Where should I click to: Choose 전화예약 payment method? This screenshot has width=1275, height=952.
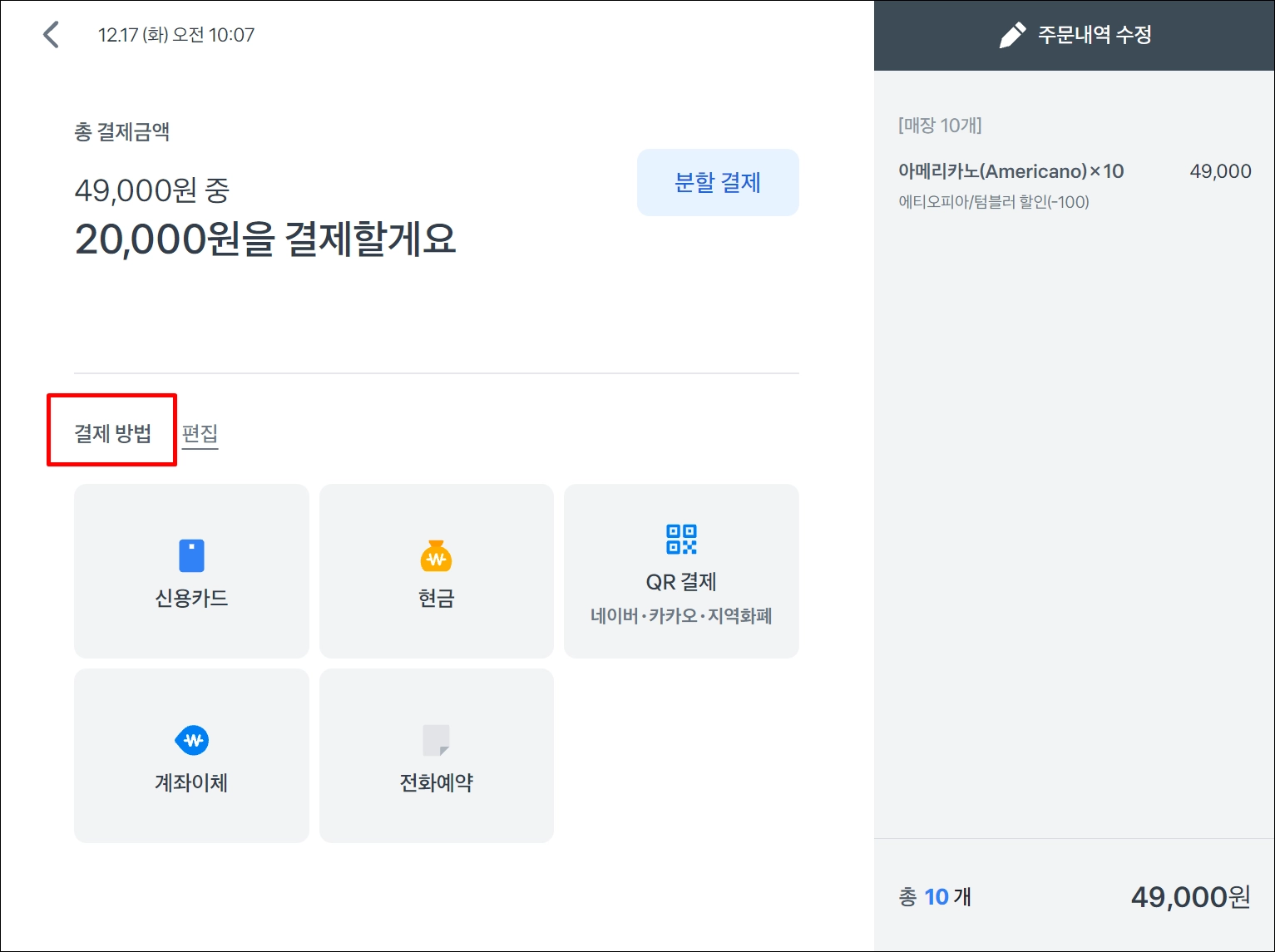[437, 756]
